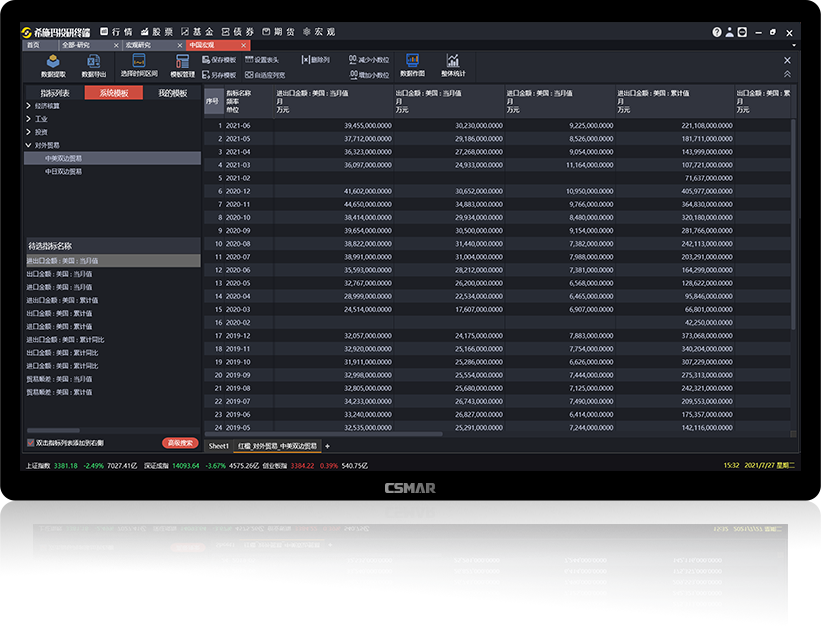Click the 数据提取 (data extract) icon

(x=53, y=62)
